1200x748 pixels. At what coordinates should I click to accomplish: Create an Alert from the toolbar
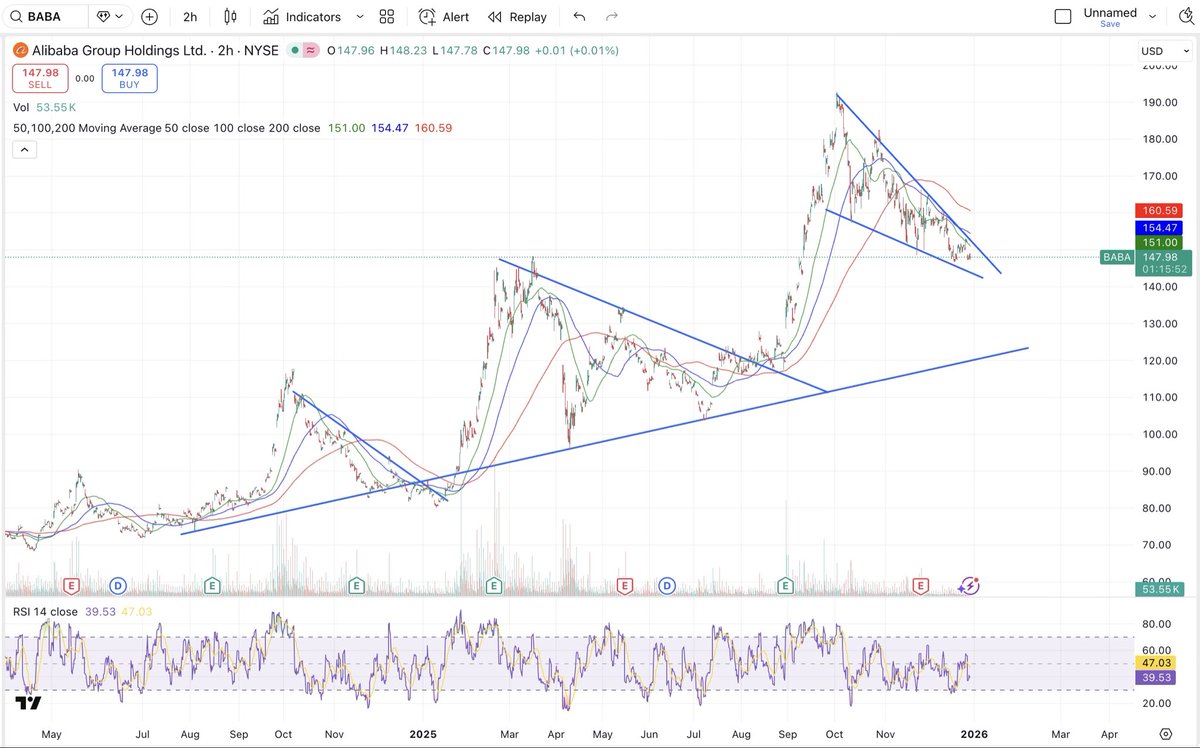click(x=444, y=17)
